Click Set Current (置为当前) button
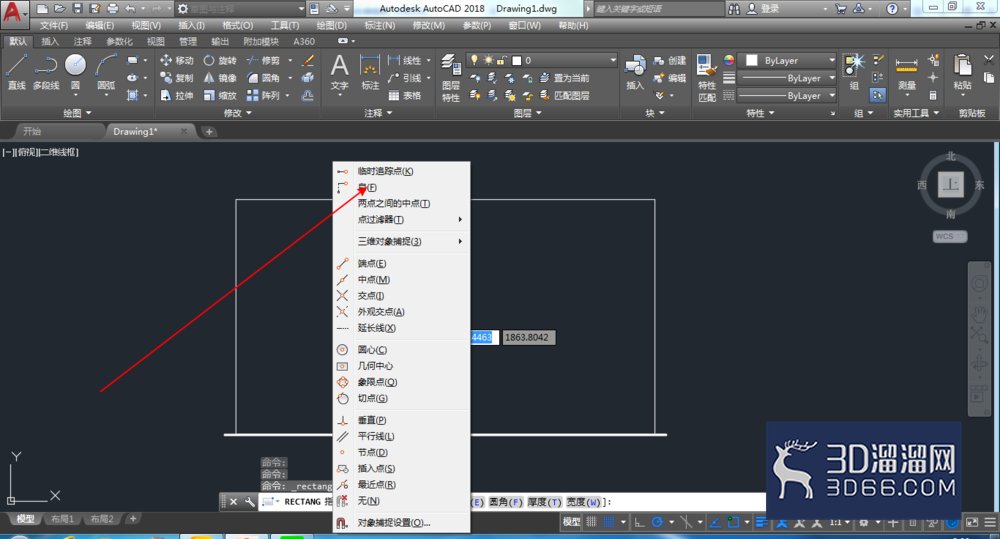Screen dimensions: 1000x539 [564, 78]
